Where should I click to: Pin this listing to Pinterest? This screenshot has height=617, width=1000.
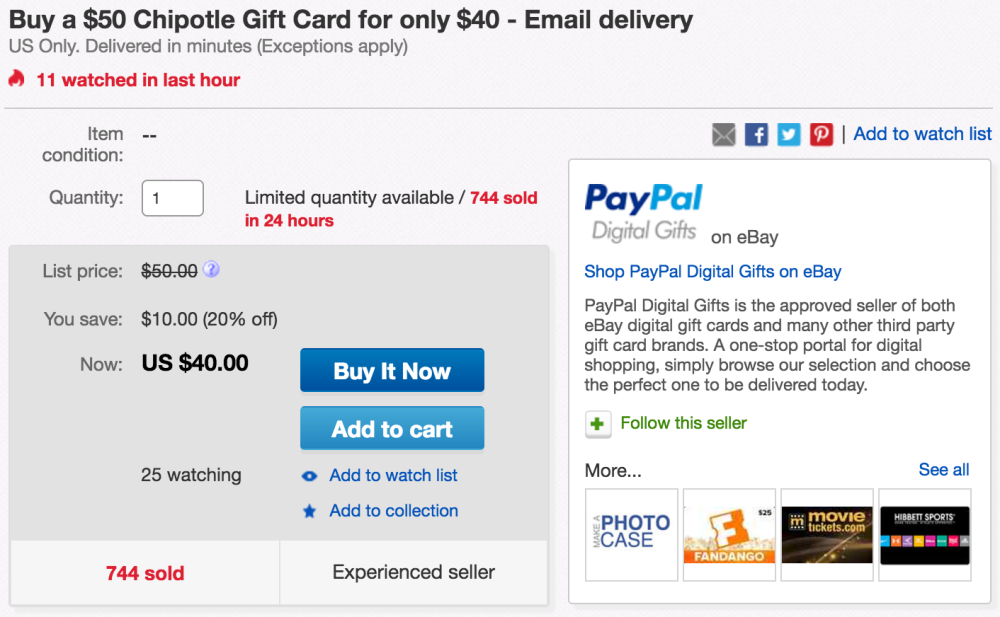click(820, 133)
